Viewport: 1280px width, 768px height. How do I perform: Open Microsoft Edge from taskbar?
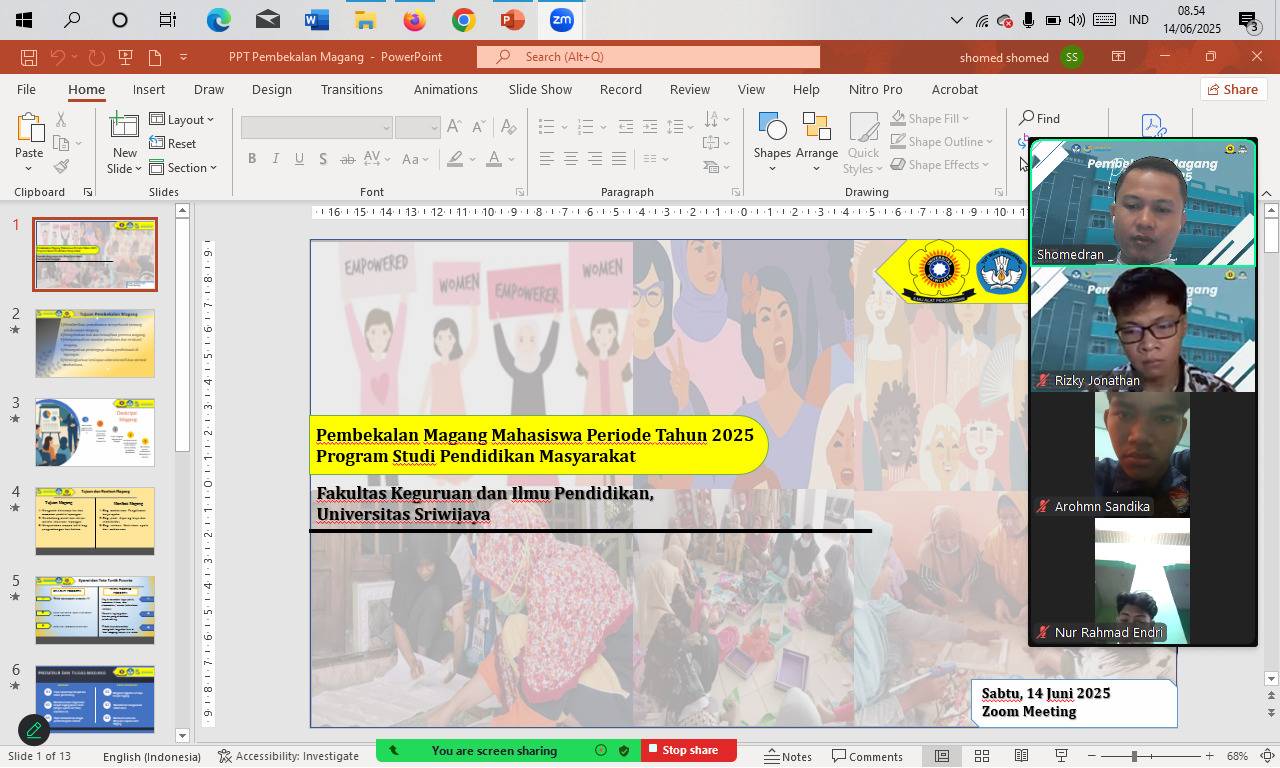(218, 20)
